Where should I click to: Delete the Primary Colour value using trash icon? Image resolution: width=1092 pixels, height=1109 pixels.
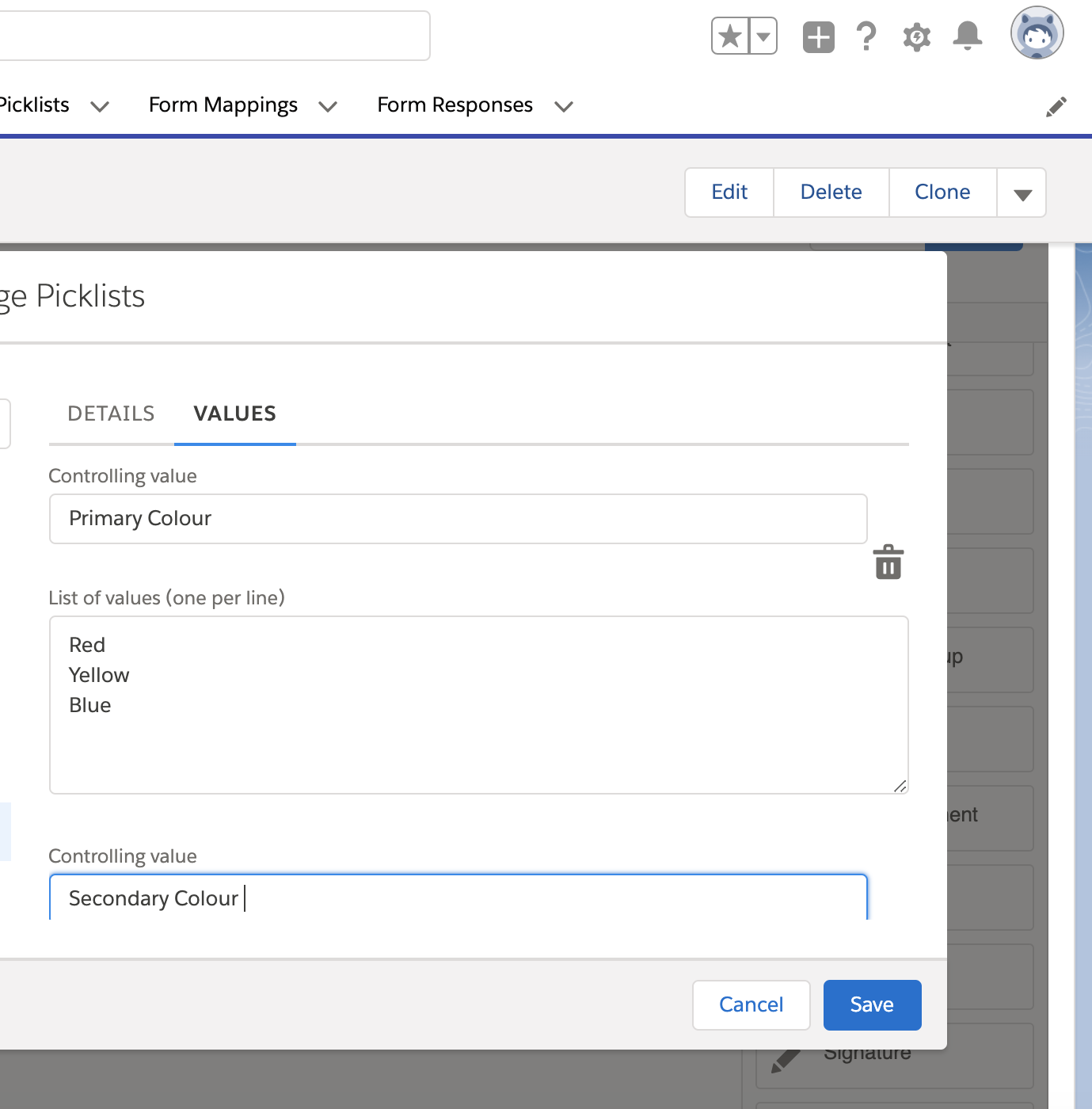tap(888, 562)
